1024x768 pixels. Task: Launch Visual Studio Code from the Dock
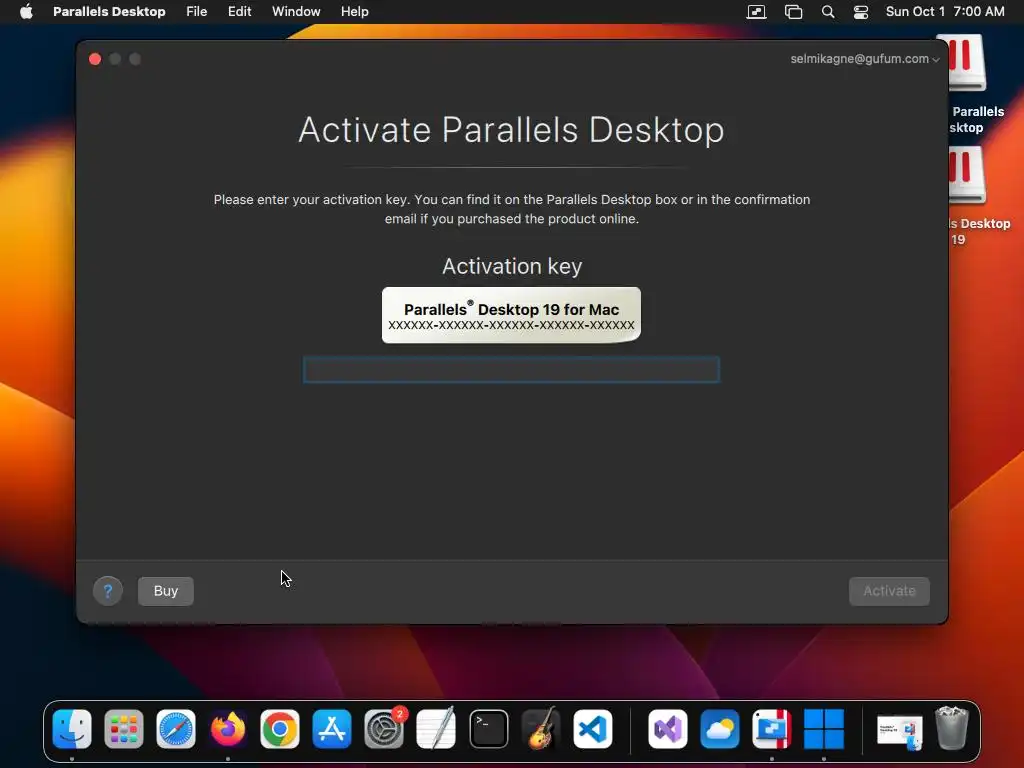593,729
